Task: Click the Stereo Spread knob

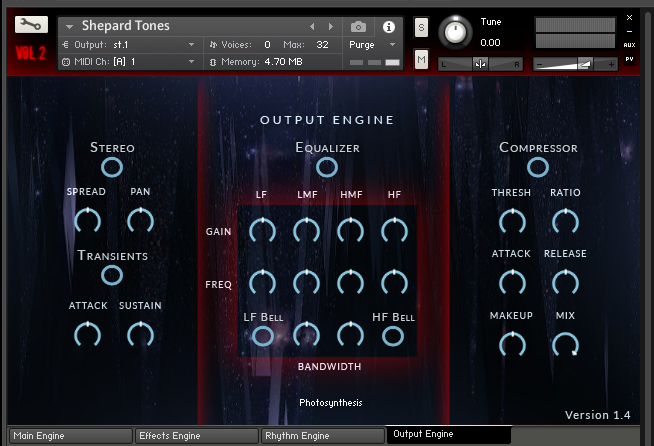Action: pos(88,220)
